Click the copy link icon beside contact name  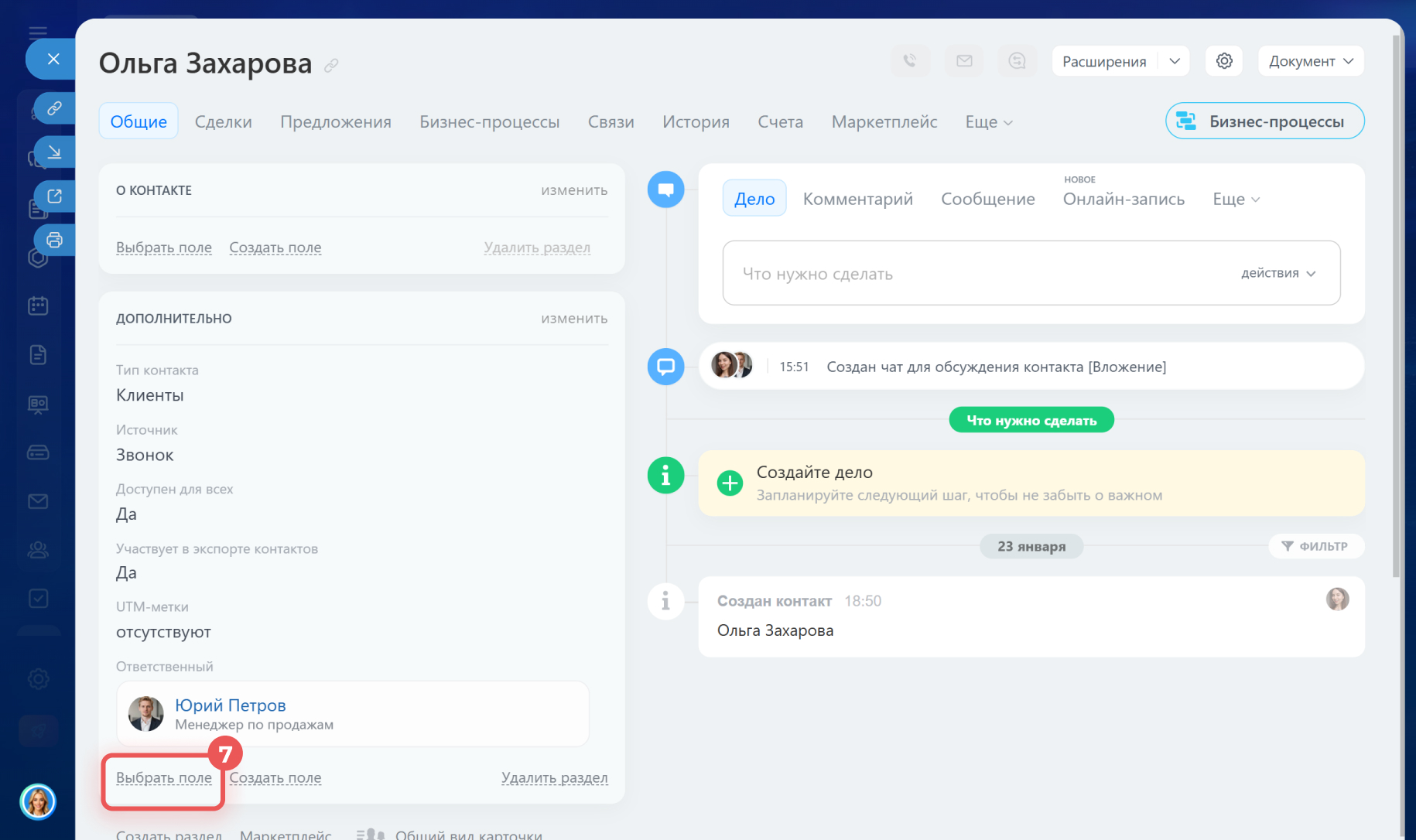pyautogui.click(x=331, y=66)
